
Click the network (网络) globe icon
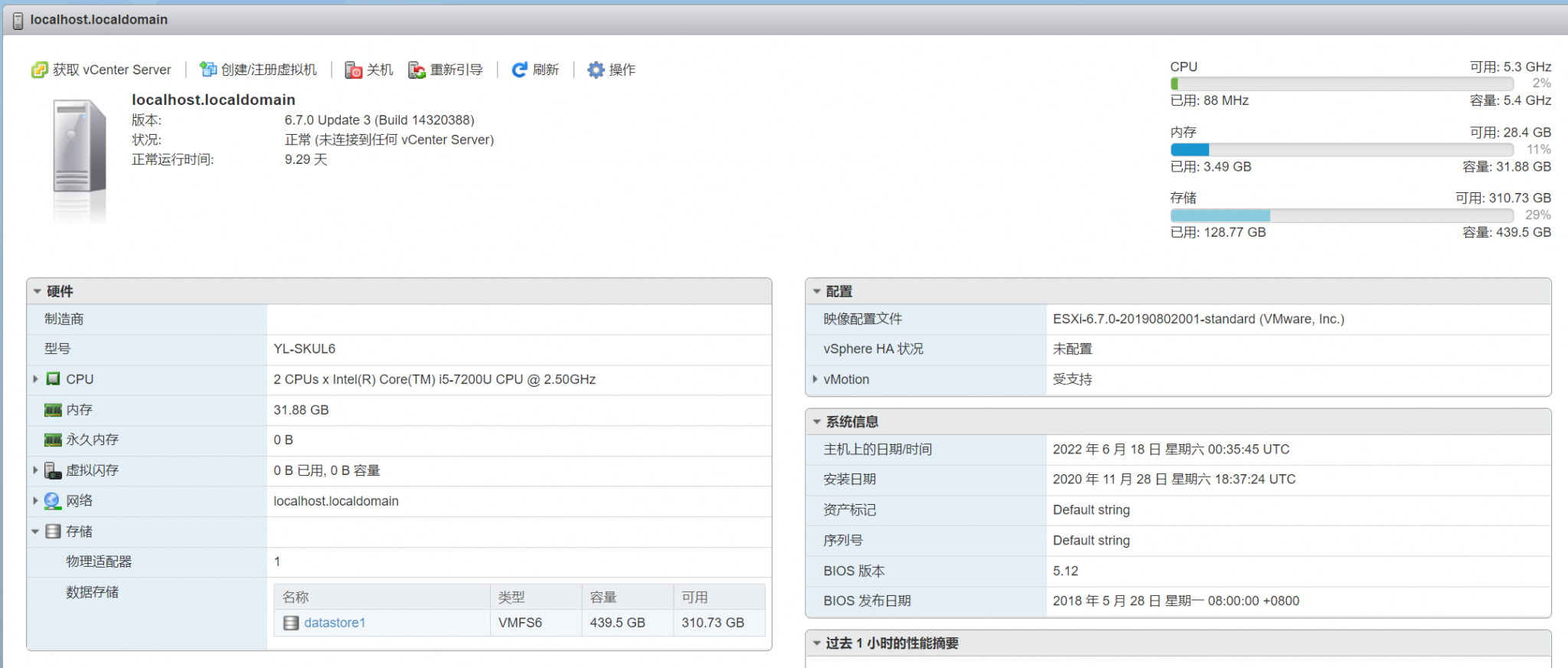(52, 501)
